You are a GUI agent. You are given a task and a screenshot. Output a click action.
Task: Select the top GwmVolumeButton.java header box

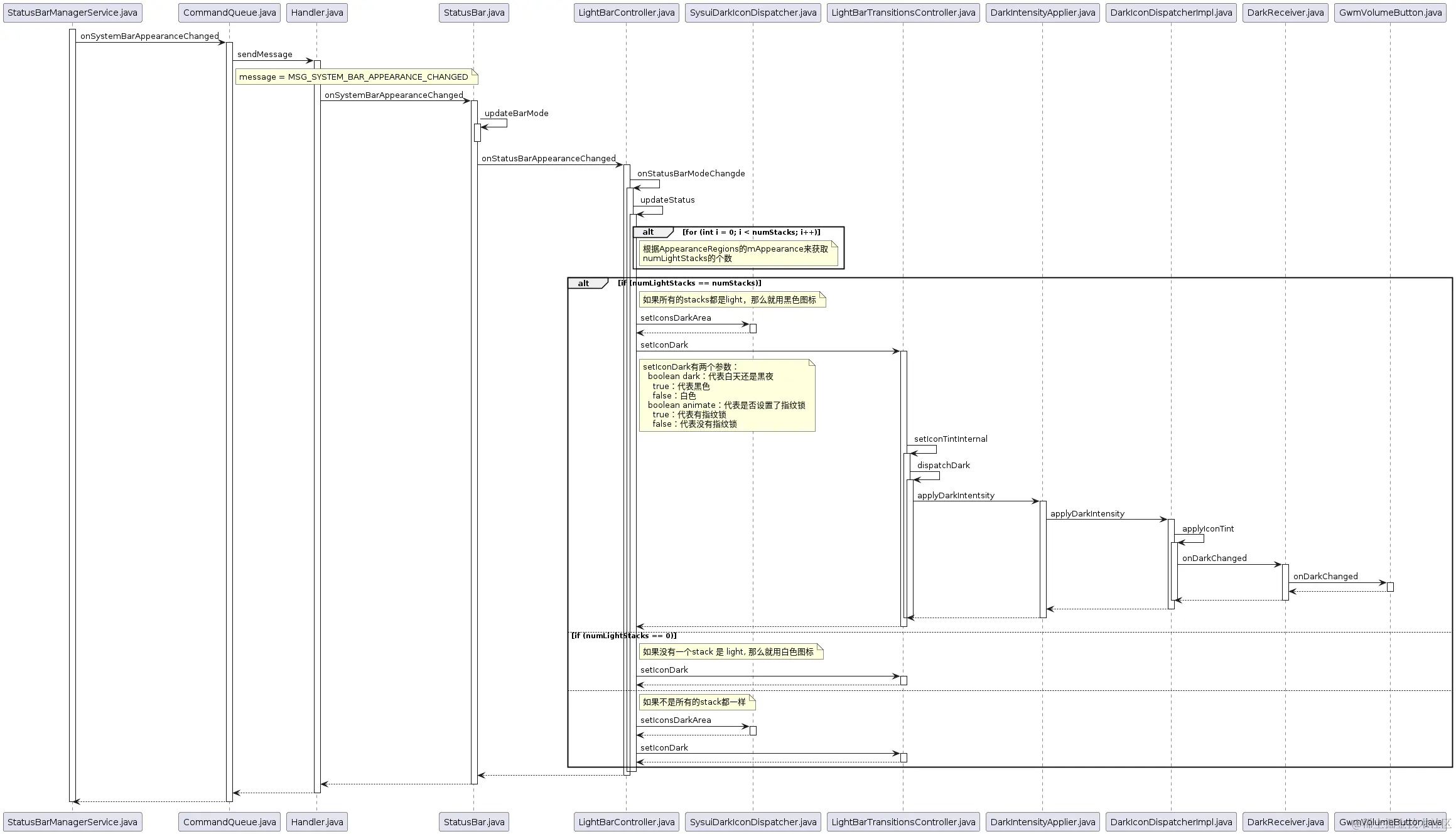(1390, 13)
